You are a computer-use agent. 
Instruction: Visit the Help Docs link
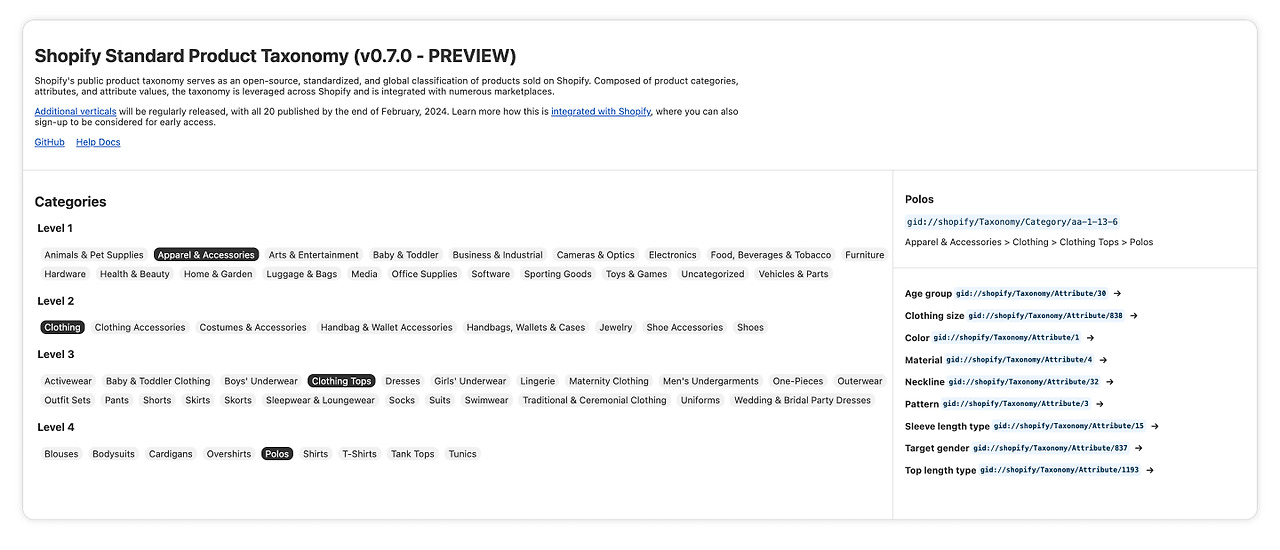click(98, 142)
